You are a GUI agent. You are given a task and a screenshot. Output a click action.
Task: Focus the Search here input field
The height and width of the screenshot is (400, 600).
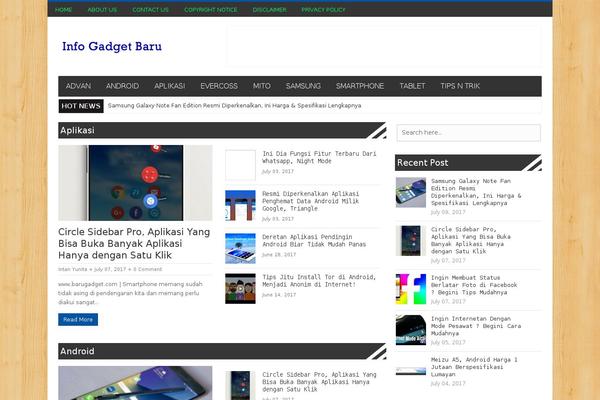468,132
